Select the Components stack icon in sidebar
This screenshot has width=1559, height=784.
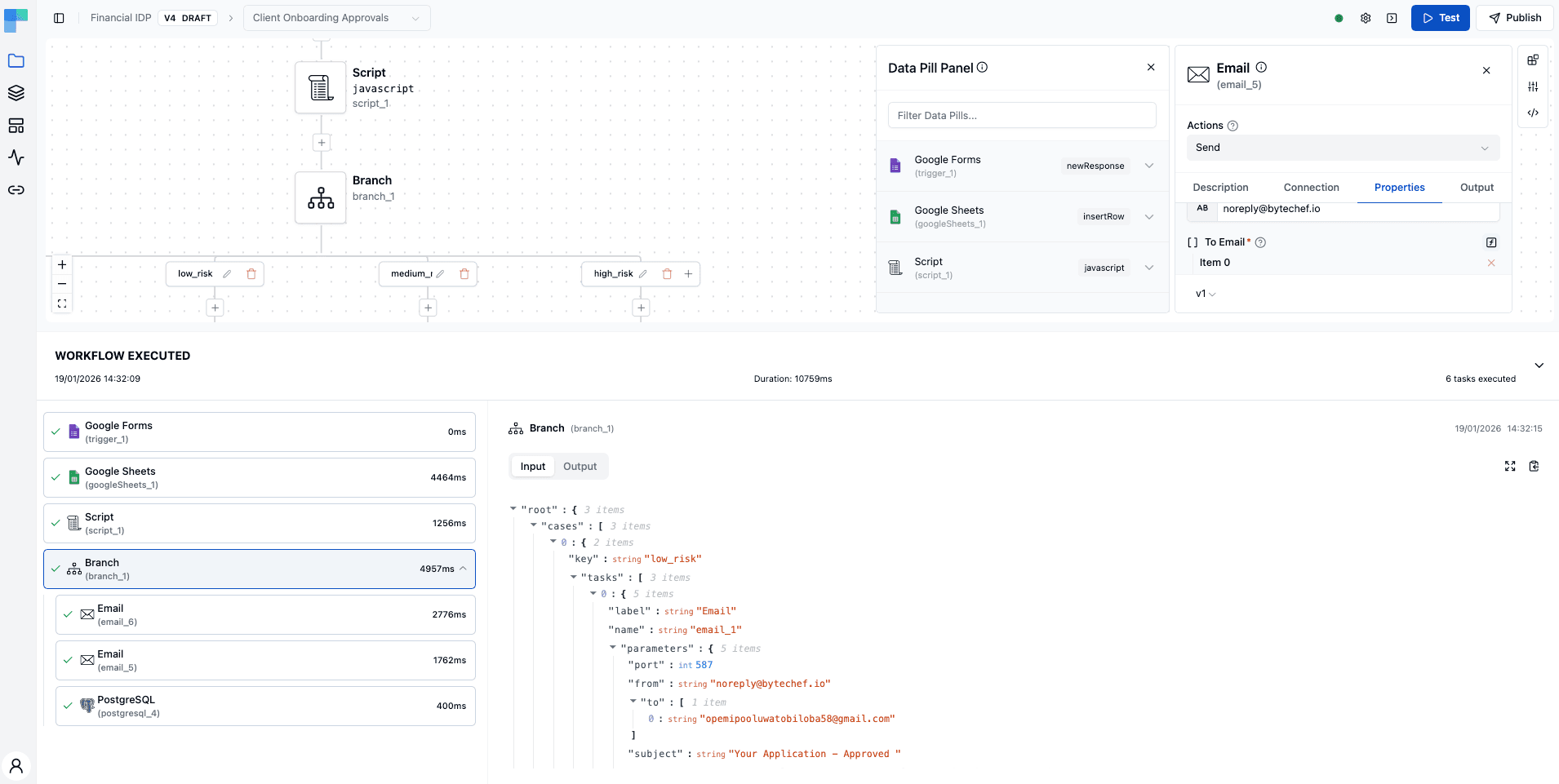[x=16, y=93]
